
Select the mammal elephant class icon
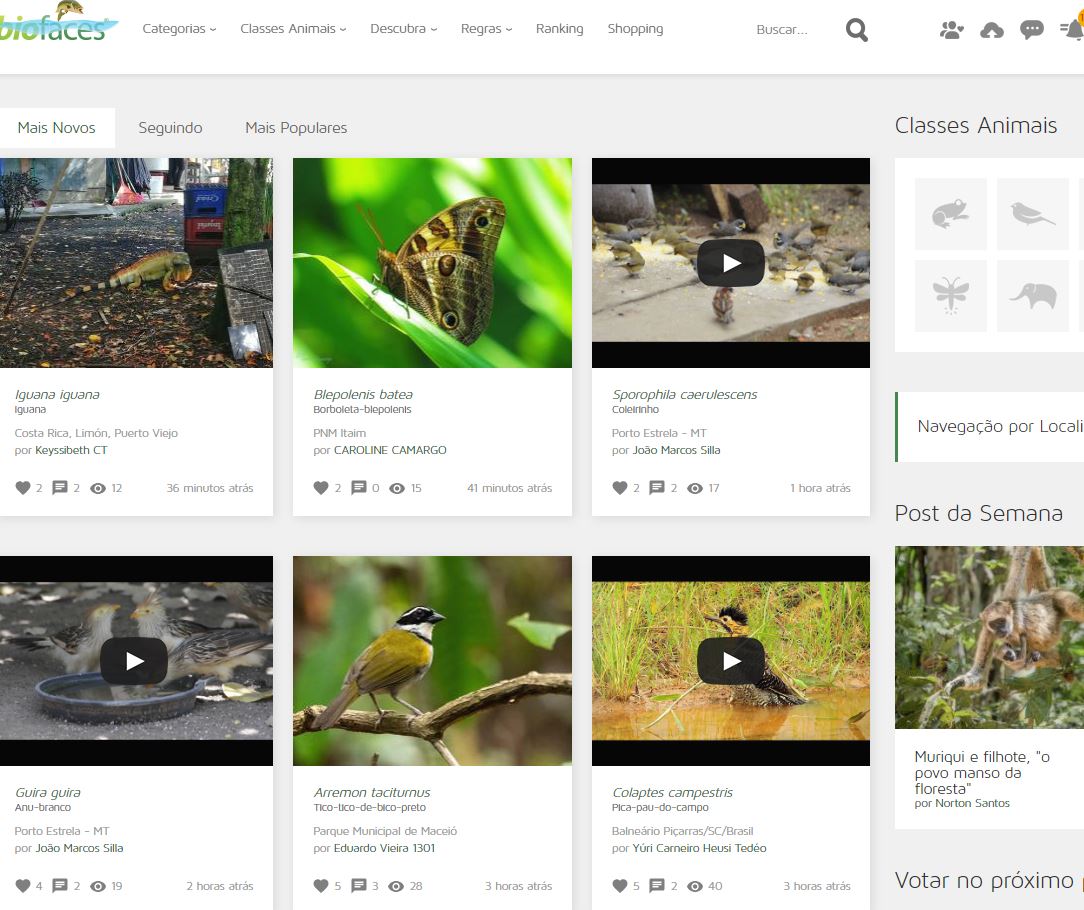coord(1033,296)
